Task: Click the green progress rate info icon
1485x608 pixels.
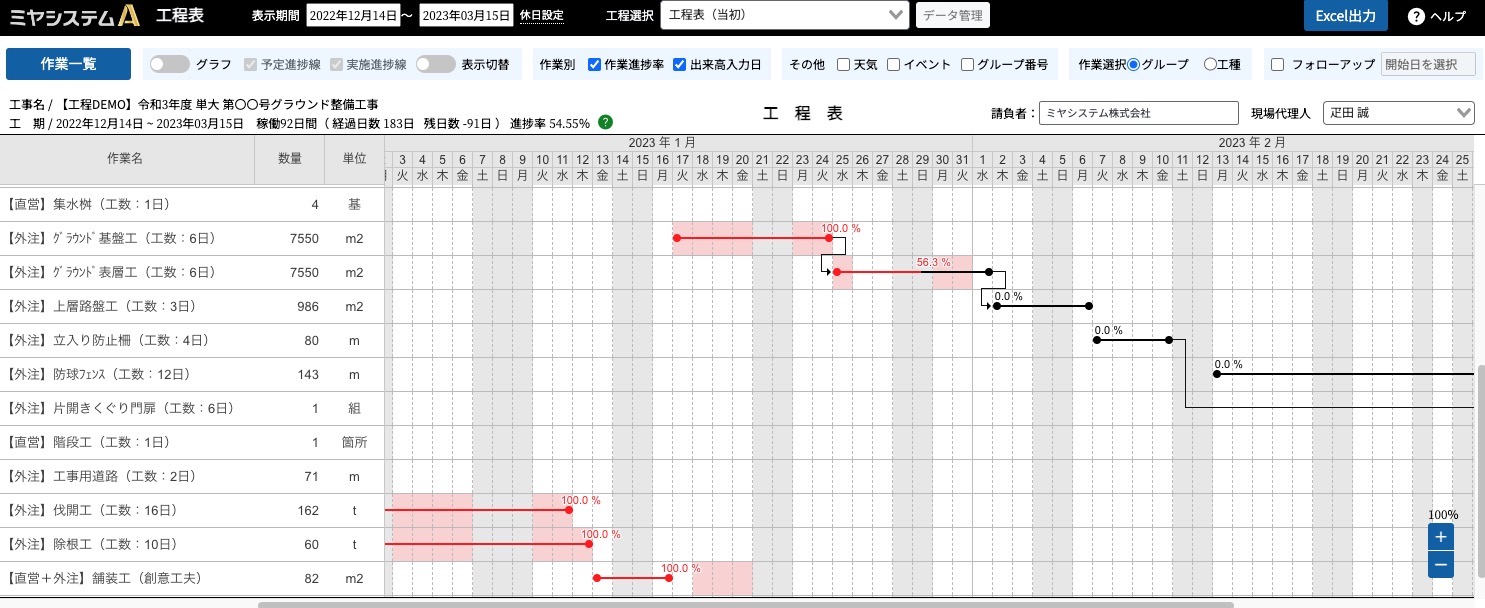Action: [x=605, y=122]
